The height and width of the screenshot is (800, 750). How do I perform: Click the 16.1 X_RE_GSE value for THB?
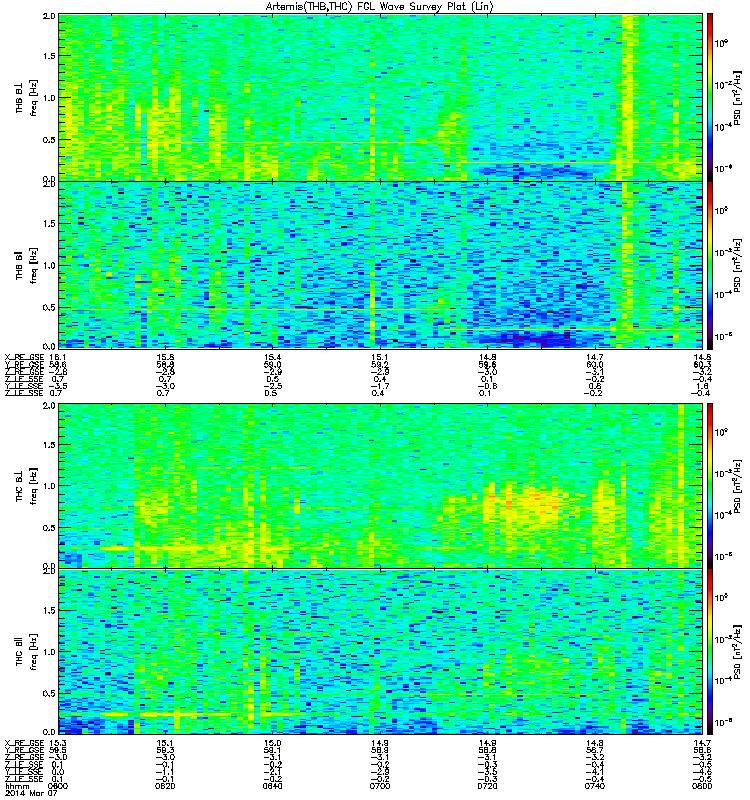59,357
